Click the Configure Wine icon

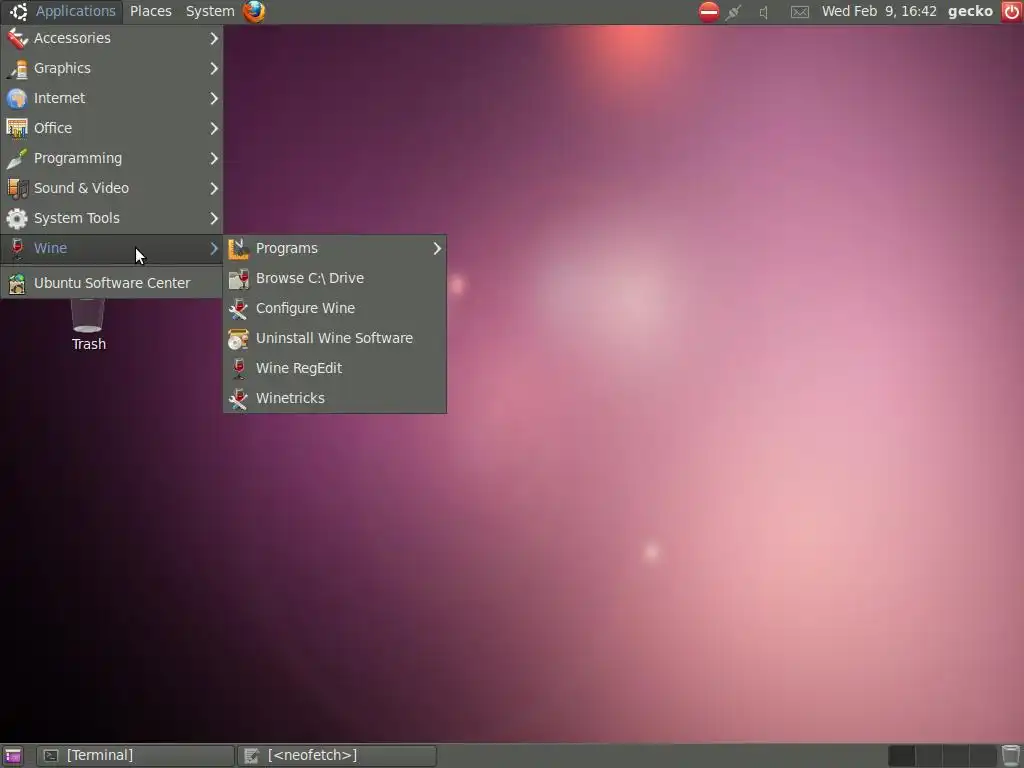click(x=238, y=309)
